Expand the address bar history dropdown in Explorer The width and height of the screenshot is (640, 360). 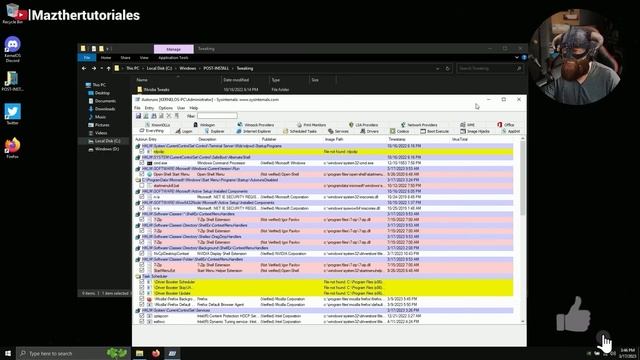point(437,69)
